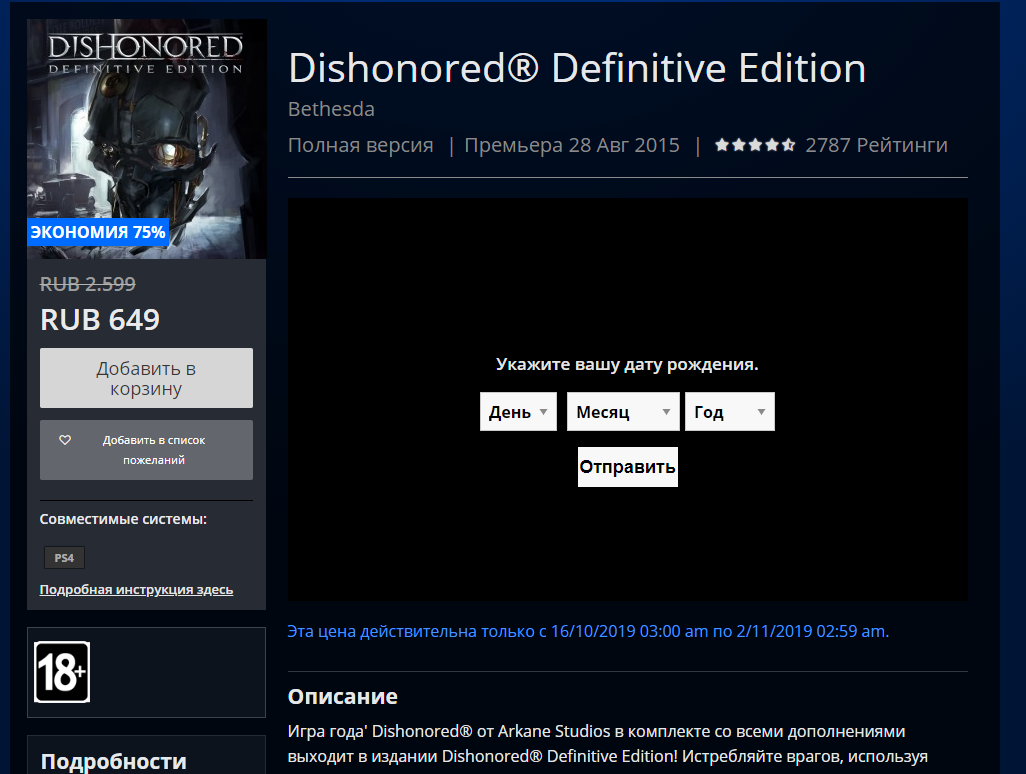Click the Подробности section heading
The image size is (1026, 774).
[114, 762]
